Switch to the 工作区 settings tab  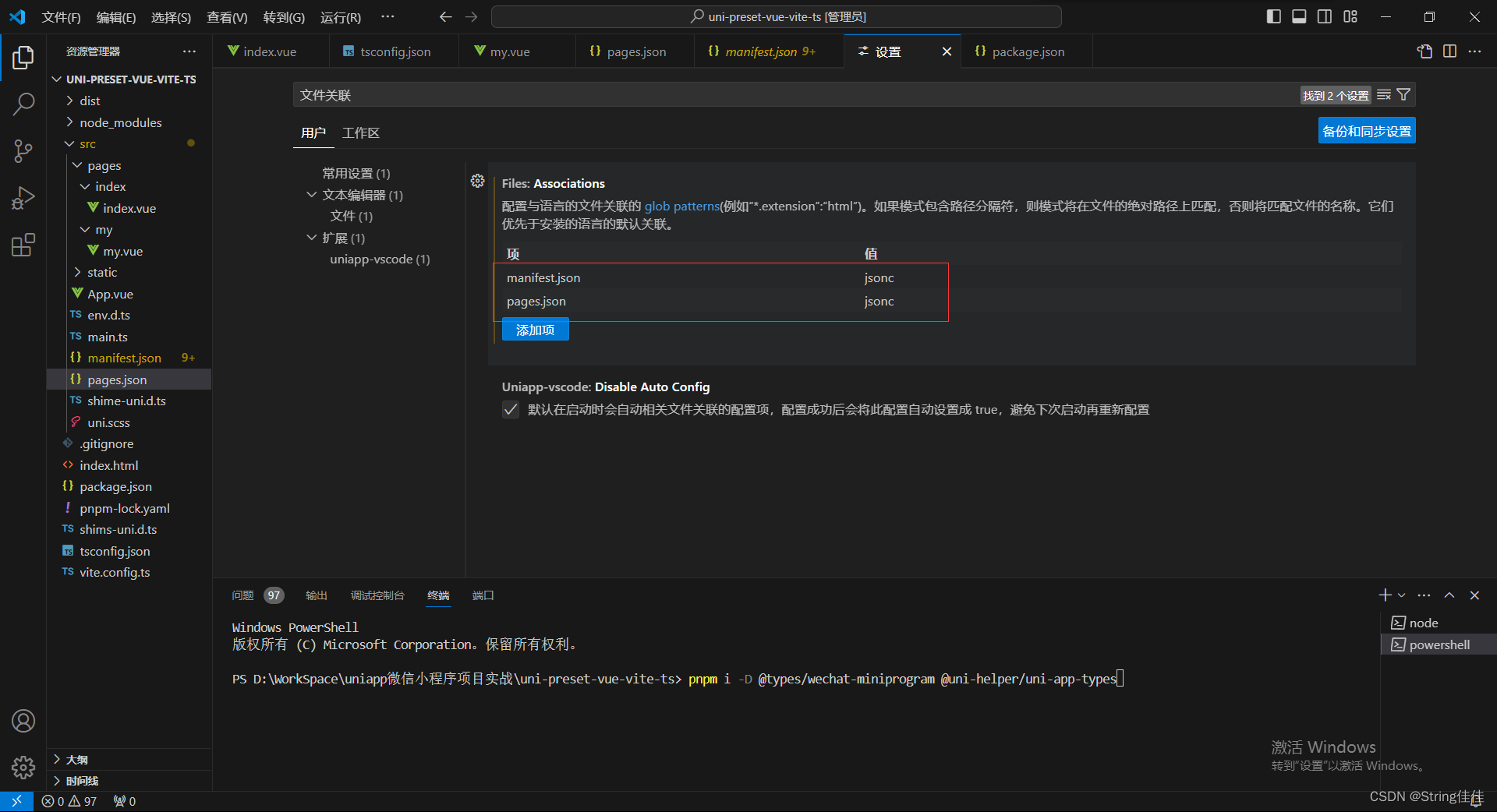pos(360,132)
